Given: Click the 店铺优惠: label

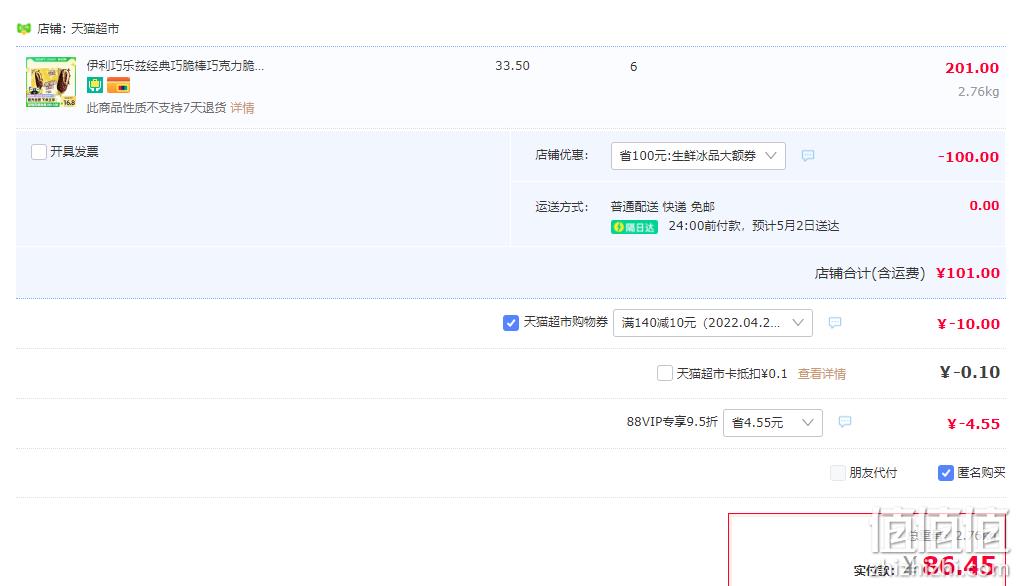Looking at the screenshot, I should point(562,155).
